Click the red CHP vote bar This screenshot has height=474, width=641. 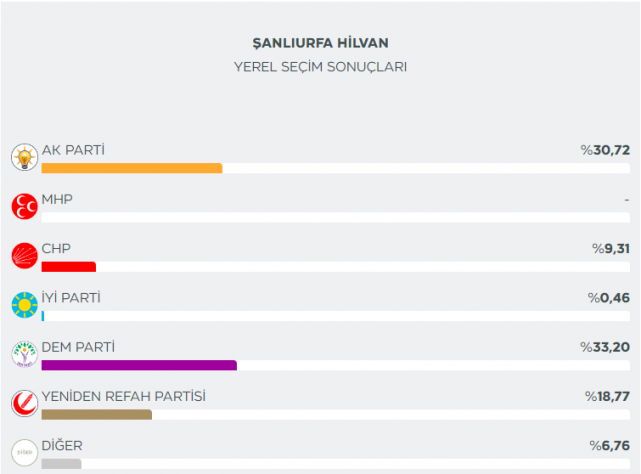tap(68, 267)
